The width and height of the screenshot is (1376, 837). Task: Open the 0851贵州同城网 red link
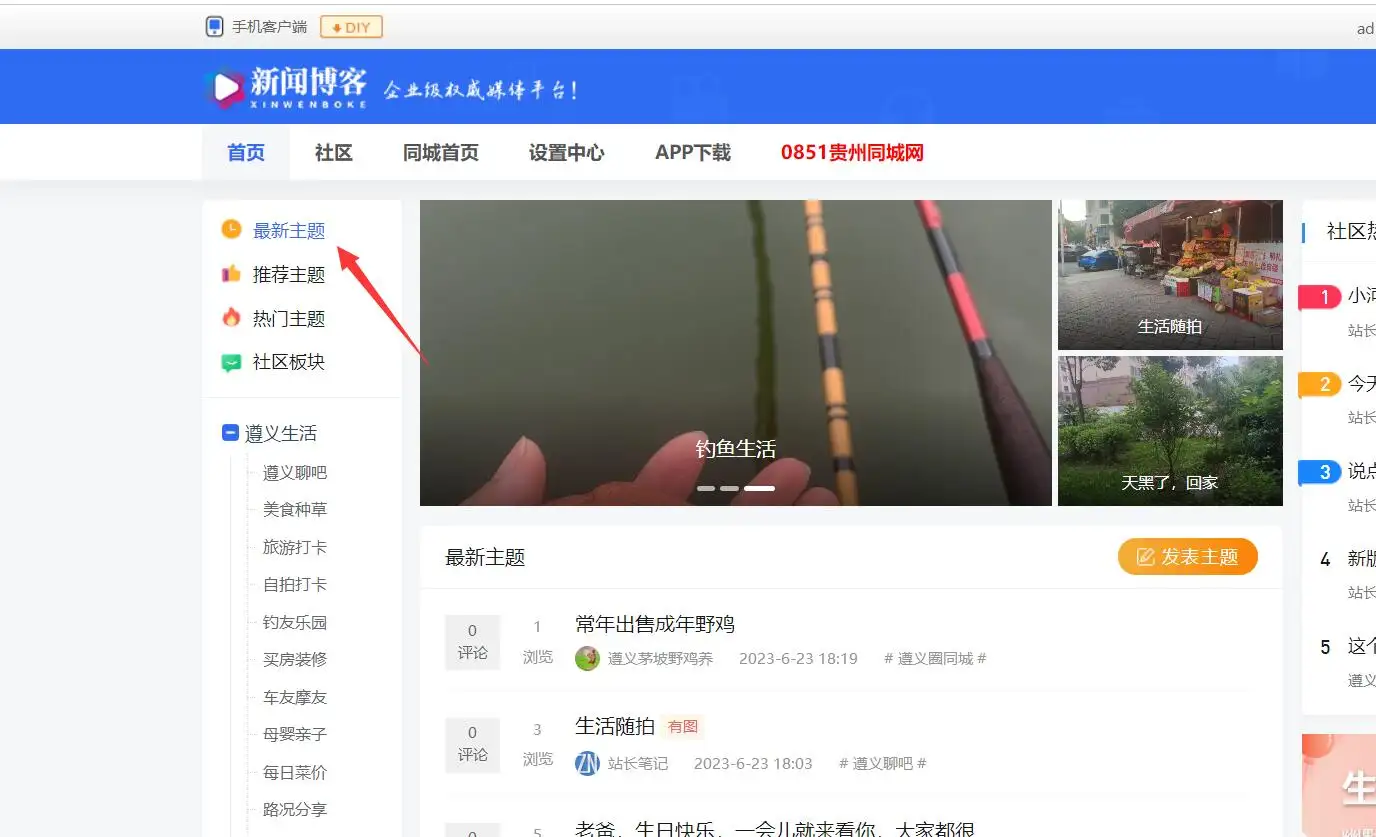852,153
